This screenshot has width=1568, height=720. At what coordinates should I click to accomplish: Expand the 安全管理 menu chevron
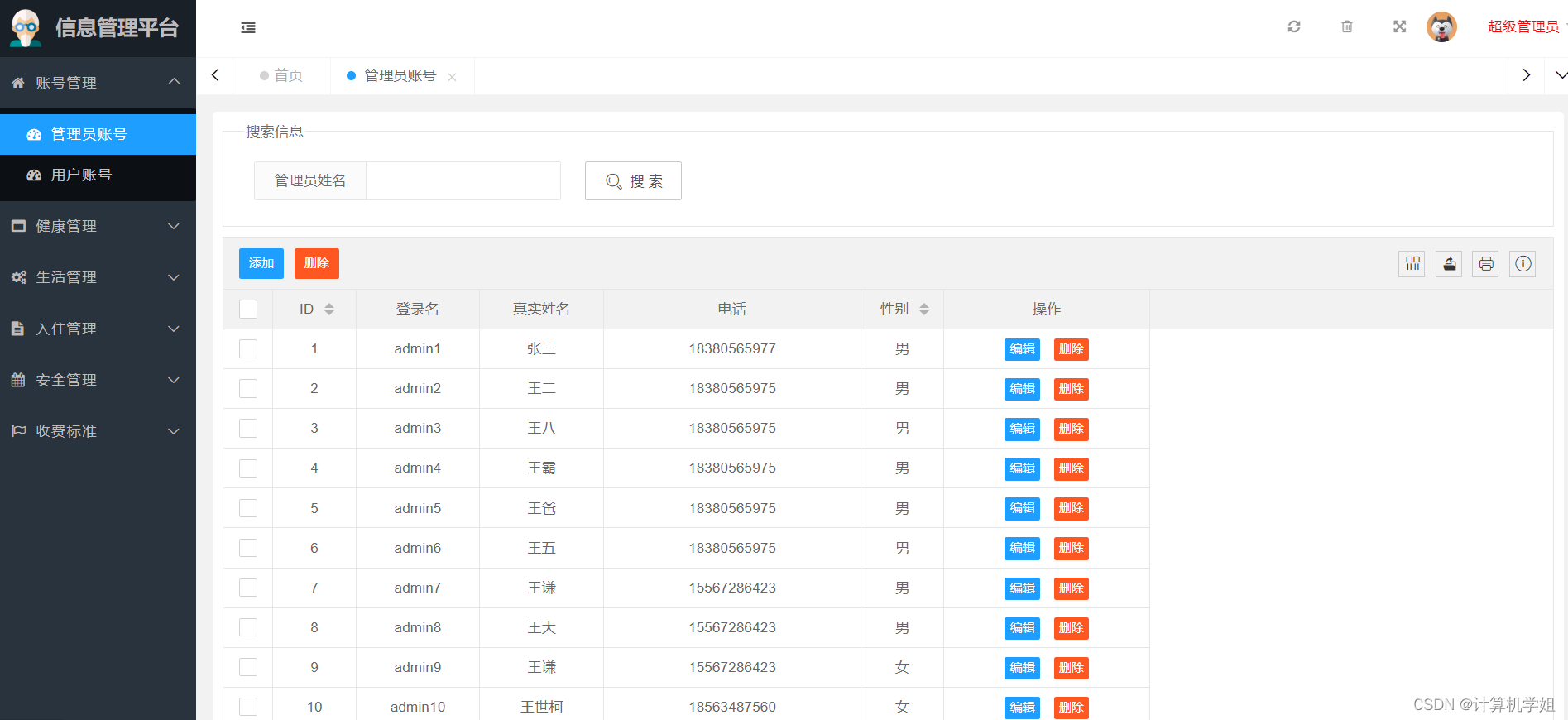pos(174,380)
